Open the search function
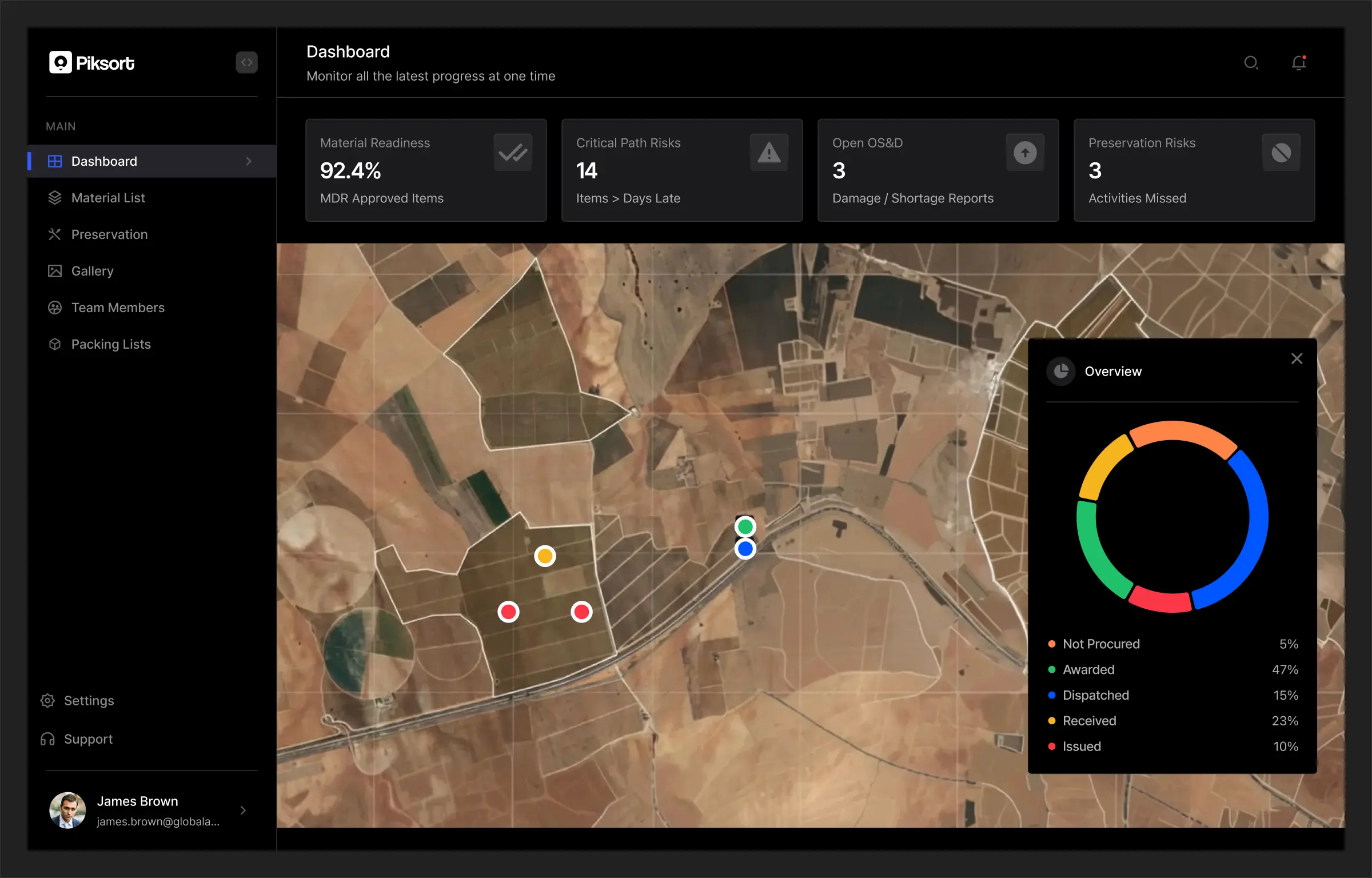Image resolution: width=1372 pixels, height=878 pixels. pyautogui.click(x=1251, y=63)
